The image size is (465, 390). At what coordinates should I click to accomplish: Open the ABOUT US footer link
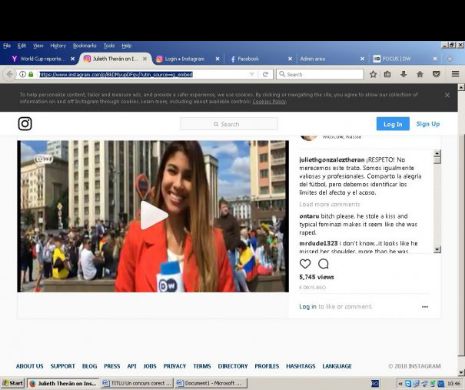(x=30, y=366)
